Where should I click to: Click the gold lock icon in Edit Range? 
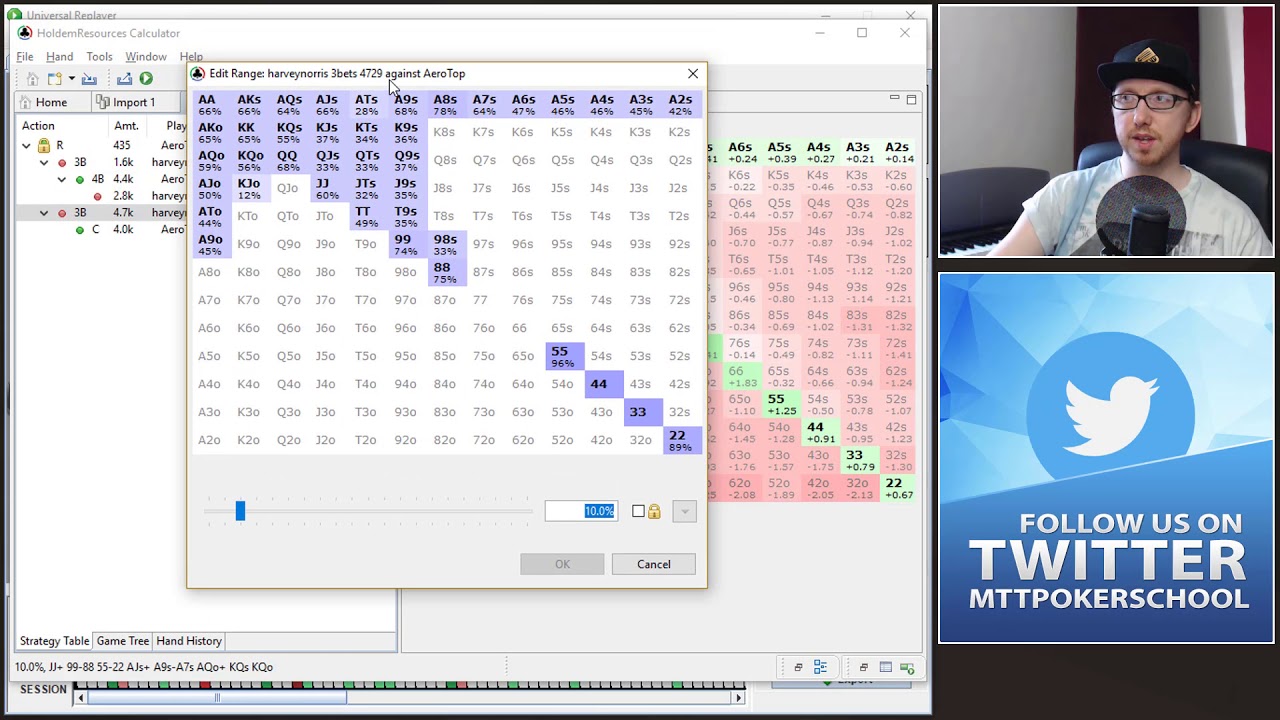(x=654, y=511)
